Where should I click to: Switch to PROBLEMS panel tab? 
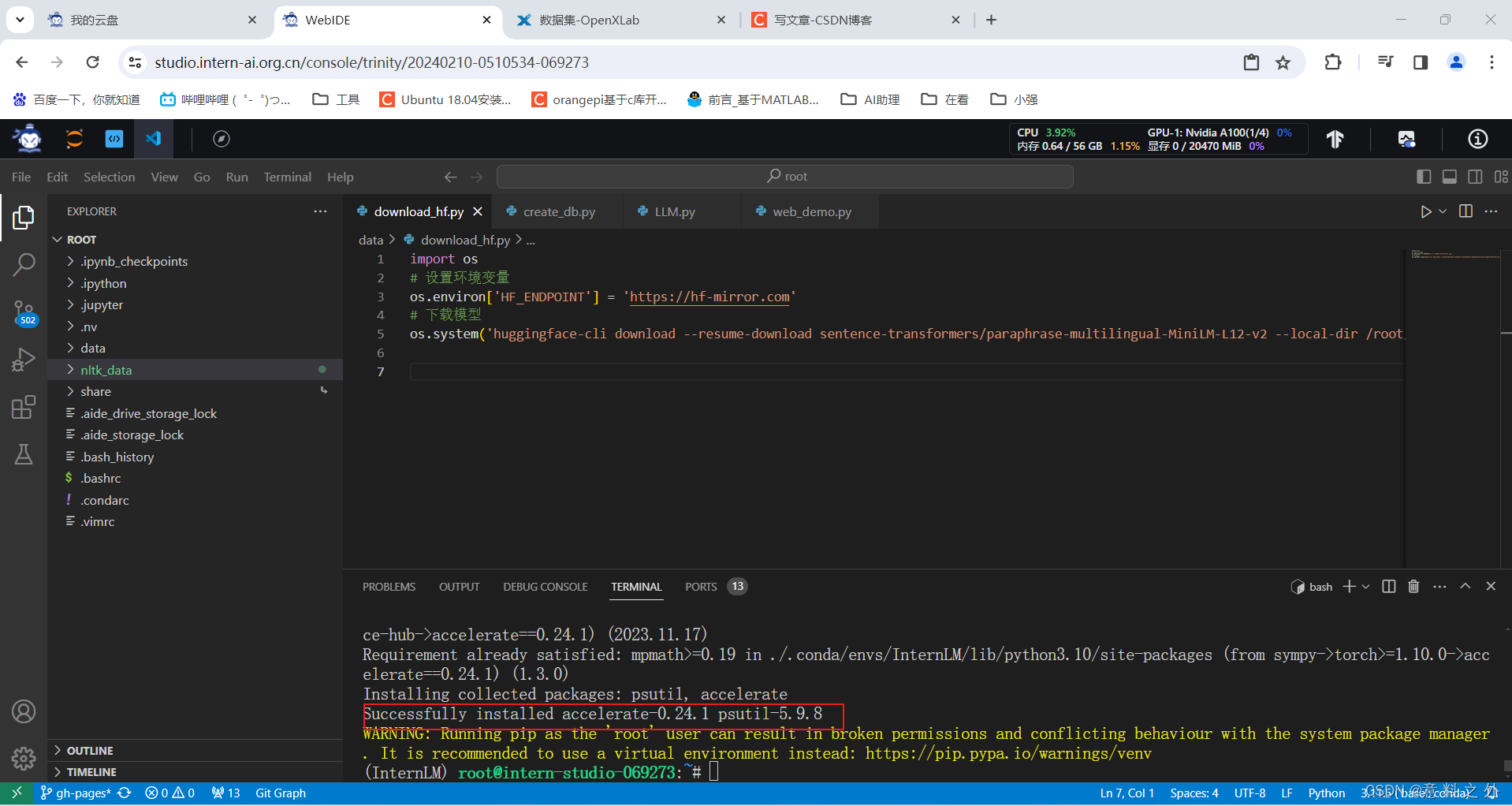(389, 587)
